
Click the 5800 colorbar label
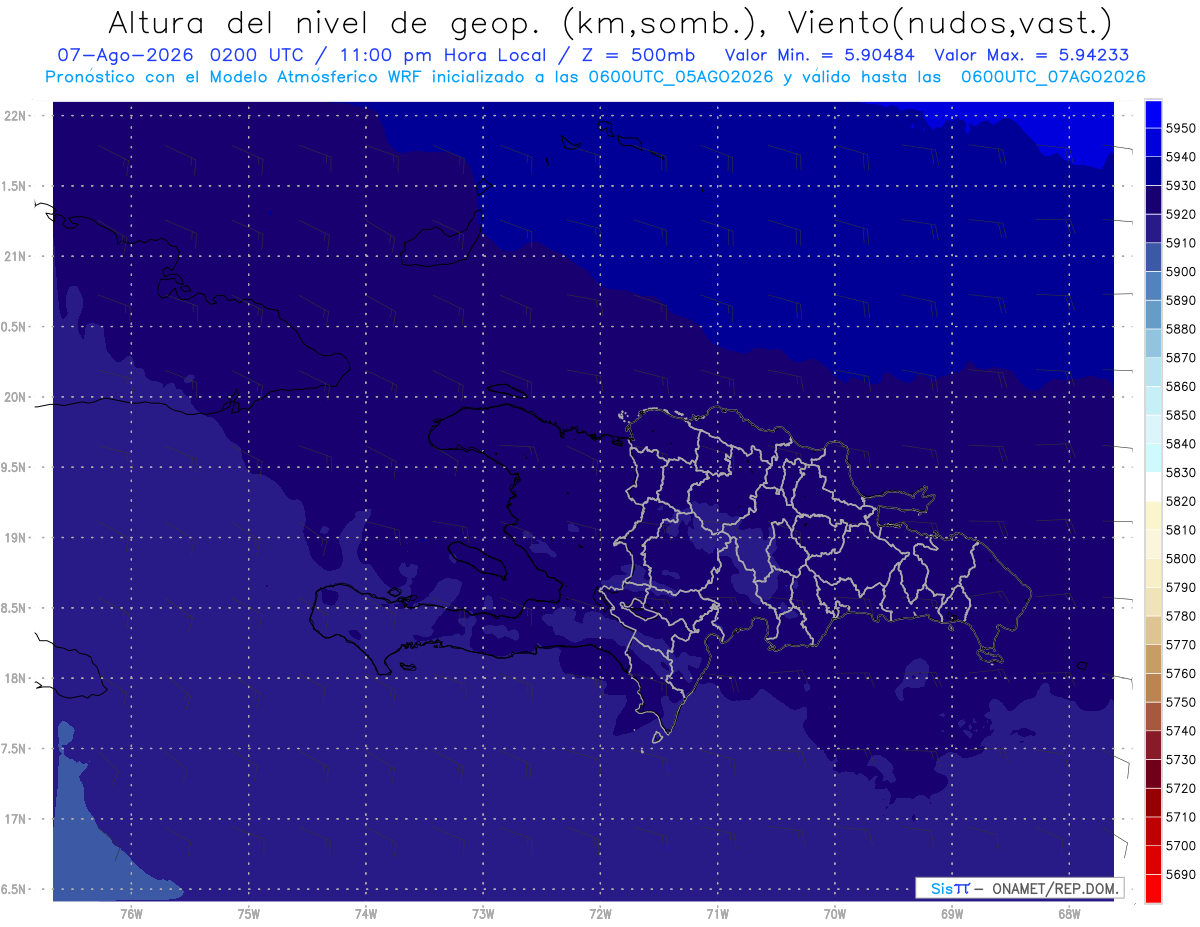pyautogui.click(x=1181, y=558)
